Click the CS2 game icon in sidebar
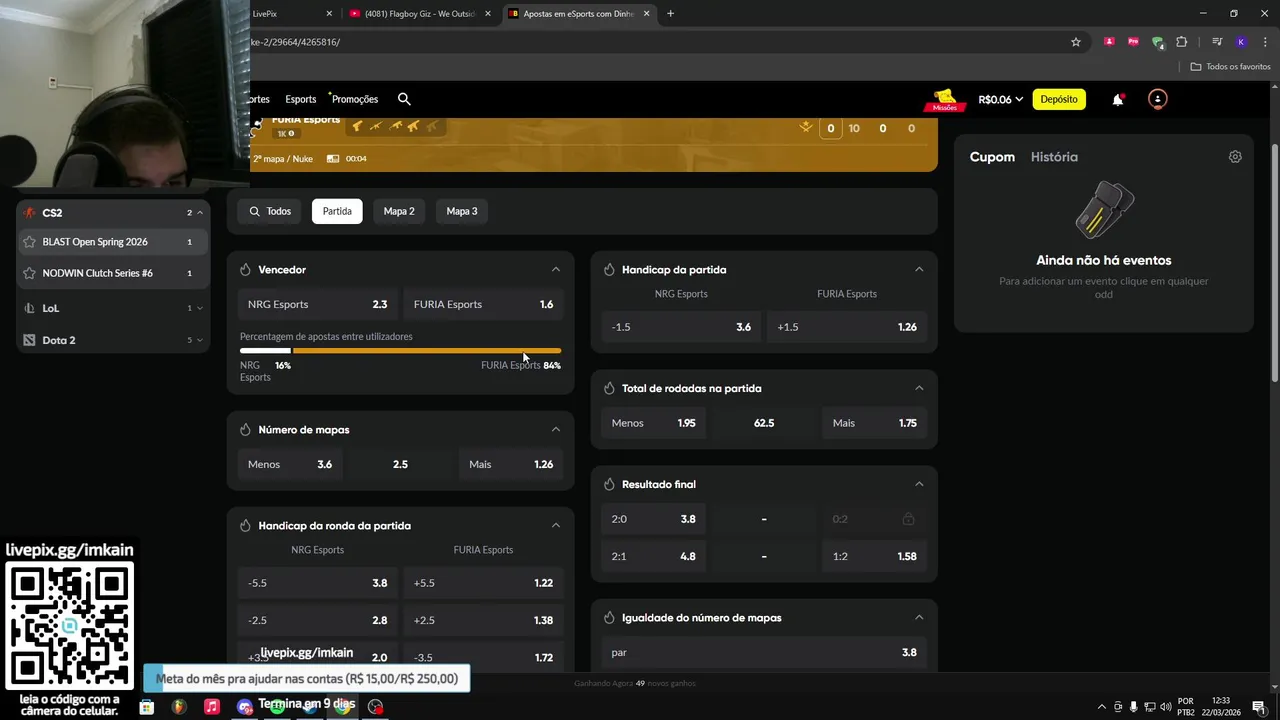The height and width of the screenshot is (720, 1280). pos(29,212)
